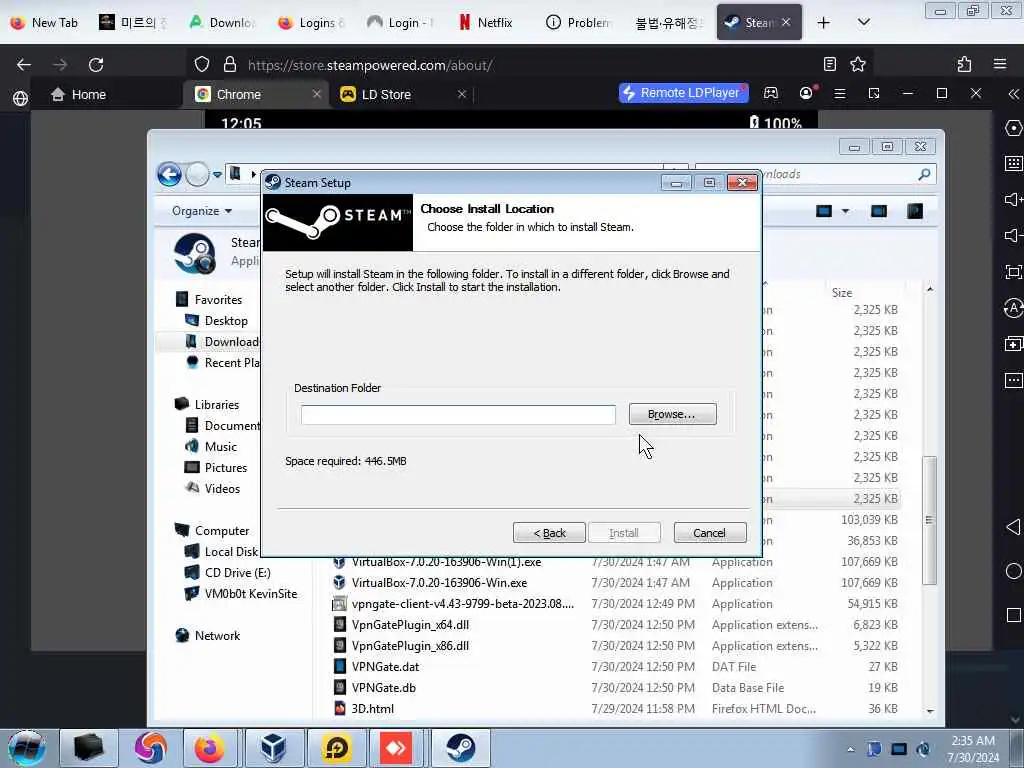Click the Explorer recent locations dropdown arrow
The height and width of the screenshot is (768, 1024).
217,174
